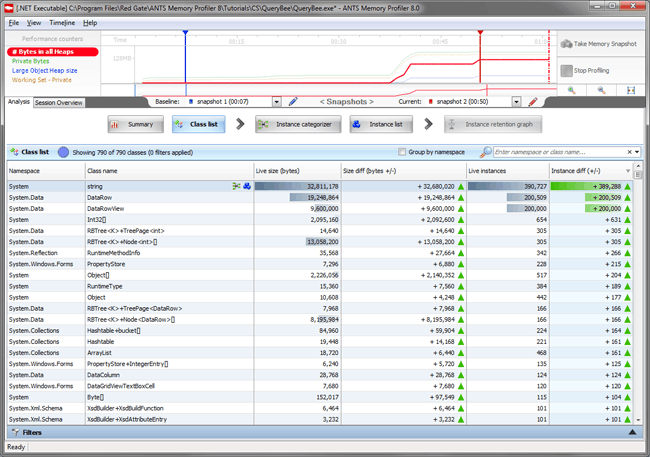Fit timeline to window icon
Viewport: 650px width, 457px height.
click(631, 90)
